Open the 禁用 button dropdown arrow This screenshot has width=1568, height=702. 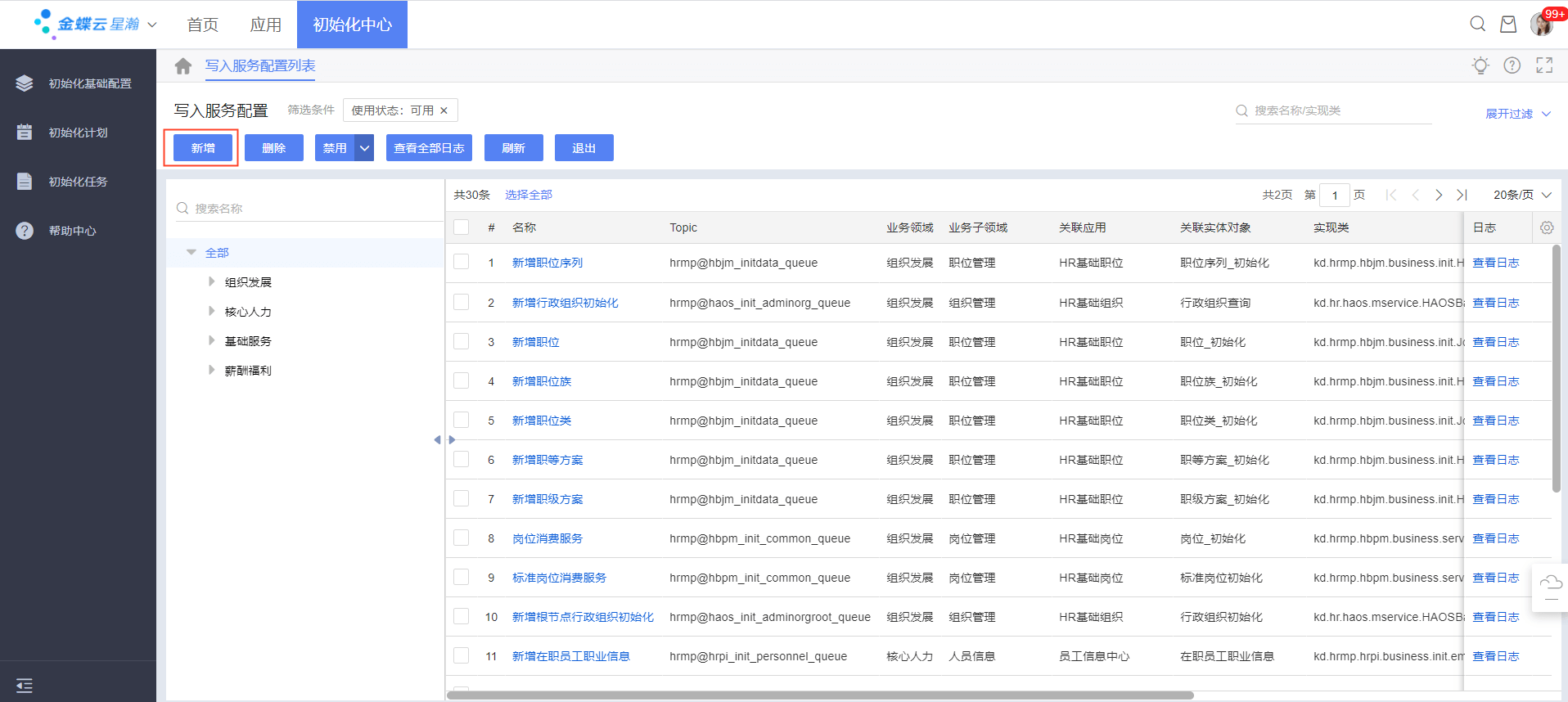coord(364,148)
